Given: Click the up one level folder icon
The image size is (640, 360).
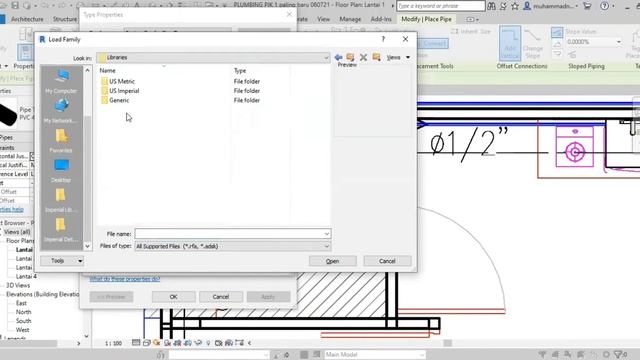Looking at the screenshot, I should point(350,58).
